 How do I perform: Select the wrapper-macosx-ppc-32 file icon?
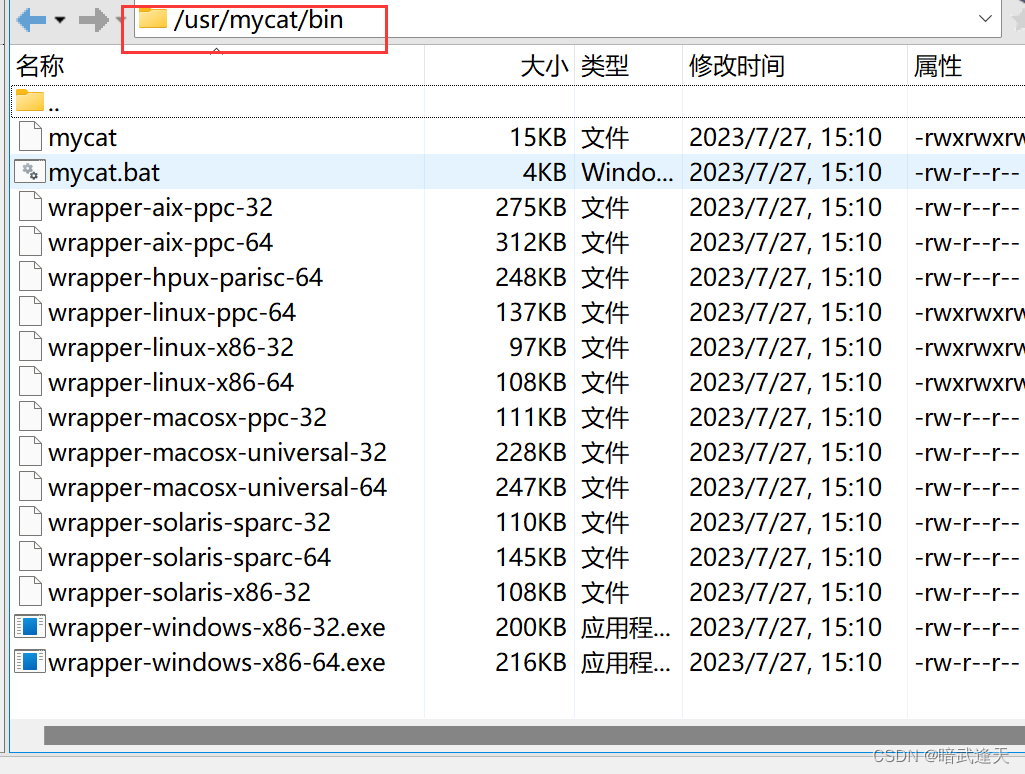[x=30, y=416]
